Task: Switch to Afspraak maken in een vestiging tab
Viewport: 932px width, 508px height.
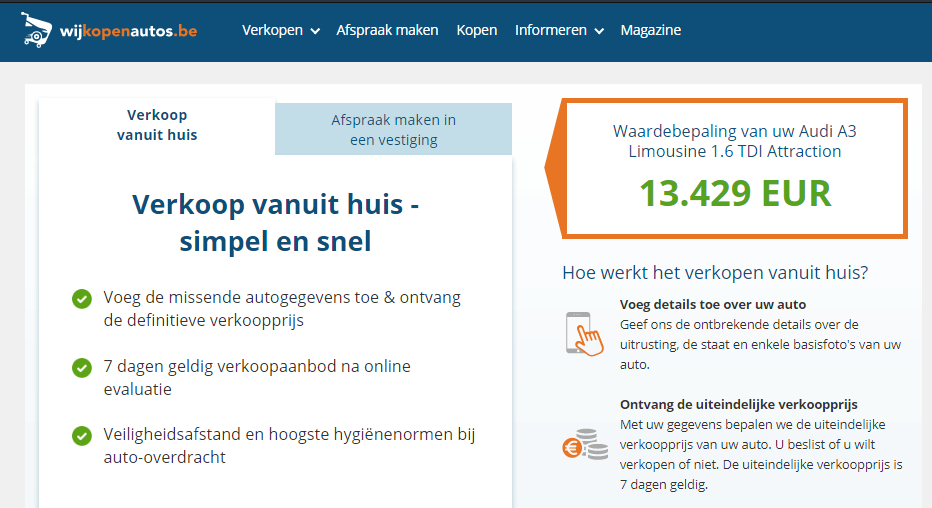Action: pos(393,130)
